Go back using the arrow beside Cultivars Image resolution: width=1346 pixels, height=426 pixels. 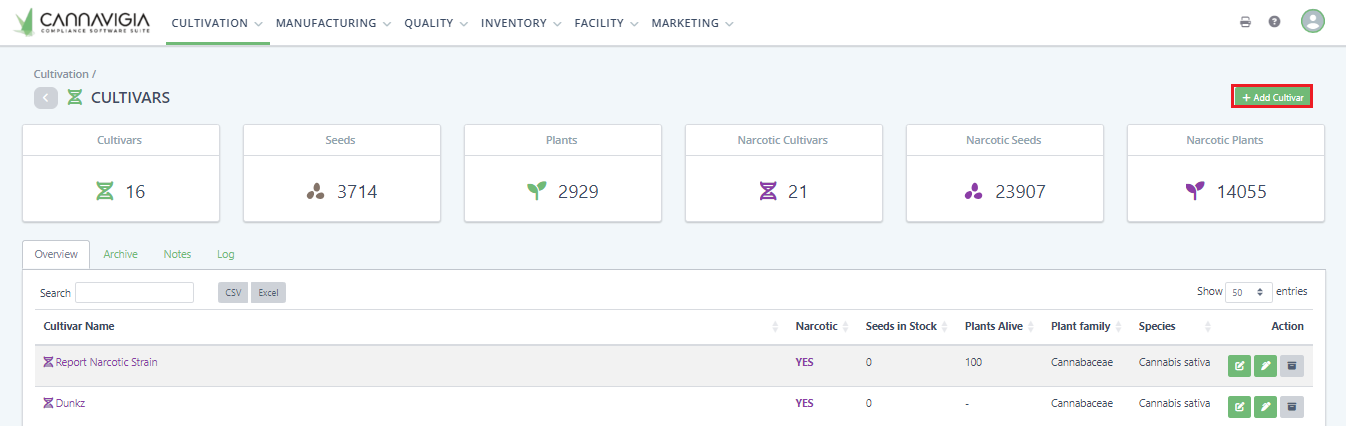46,98
